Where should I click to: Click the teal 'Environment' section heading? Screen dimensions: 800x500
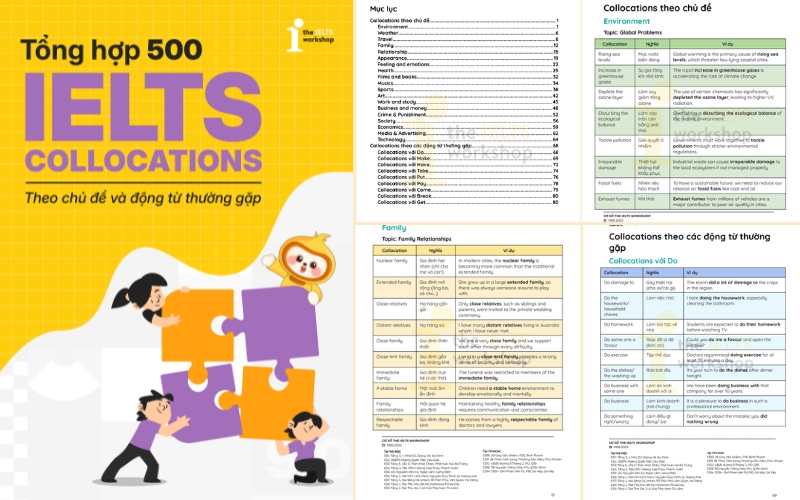(x=627, y=21)
